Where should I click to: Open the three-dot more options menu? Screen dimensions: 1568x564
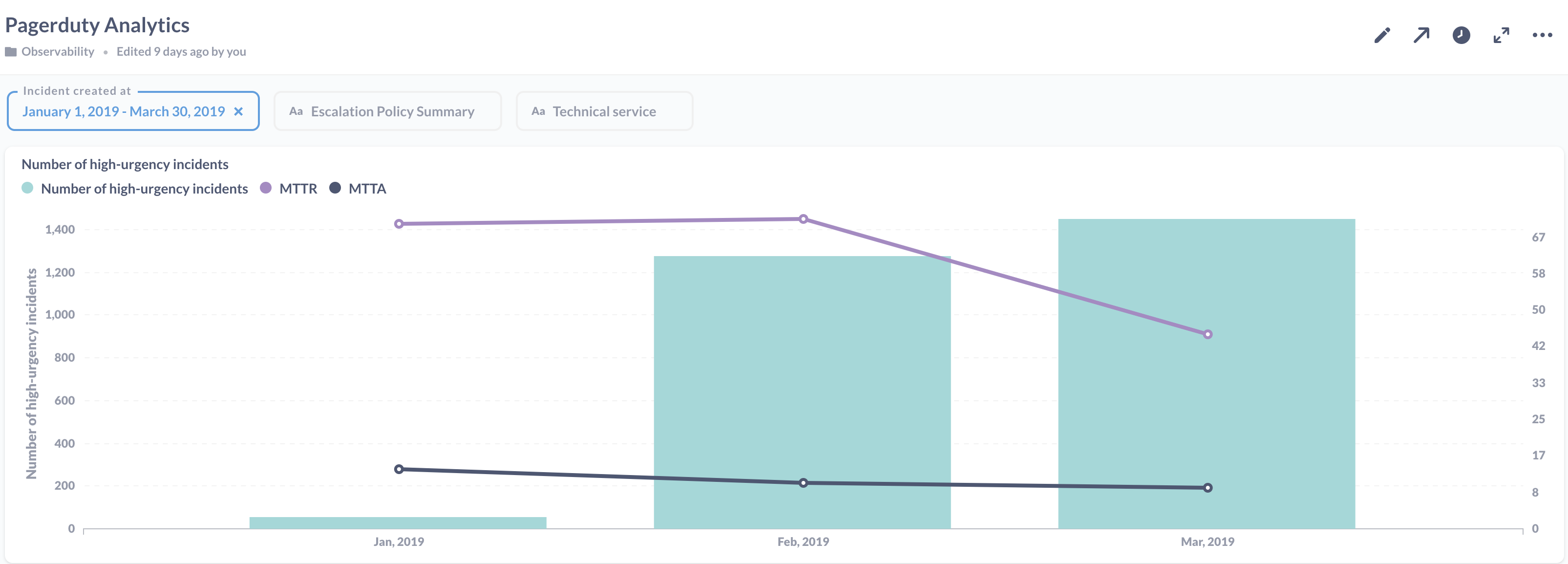pyautogui.click(x=1542, y=35)
